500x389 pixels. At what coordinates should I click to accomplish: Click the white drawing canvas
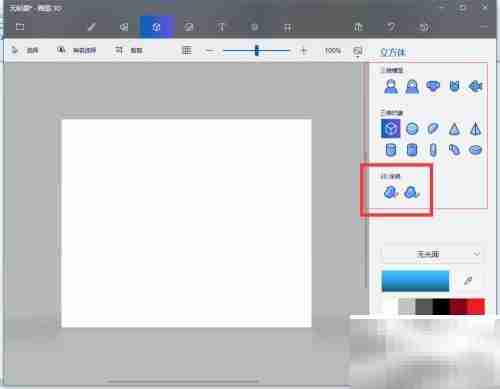click(x=187, y=223)
